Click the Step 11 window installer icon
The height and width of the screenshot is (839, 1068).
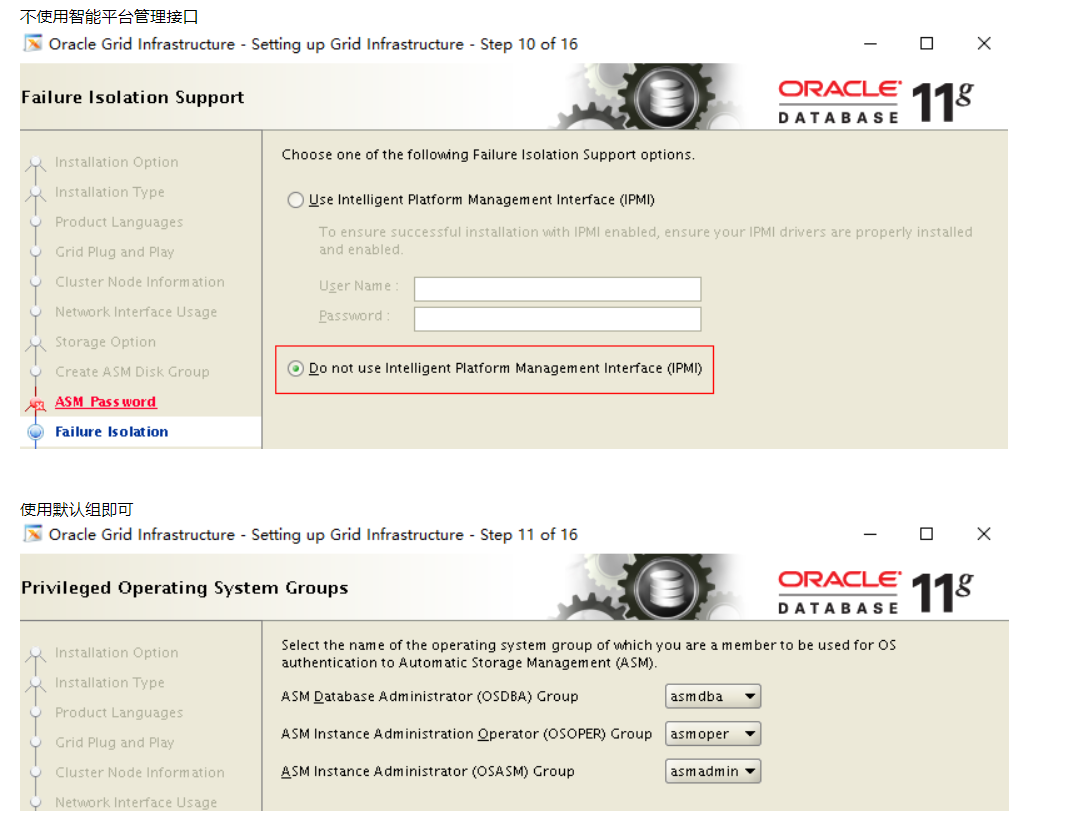[x=33, y=533]
